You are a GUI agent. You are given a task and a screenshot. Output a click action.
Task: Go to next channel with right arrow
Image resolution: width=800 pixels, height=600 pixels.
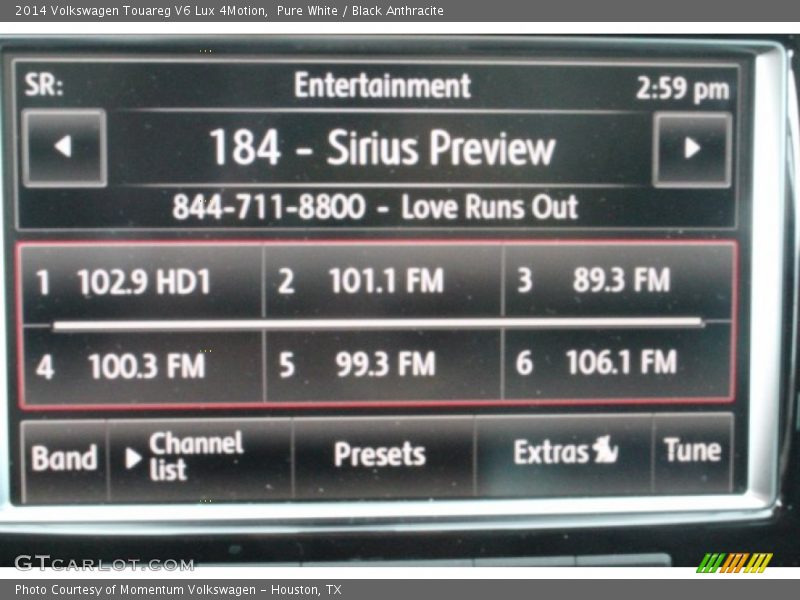click(692, 149)
